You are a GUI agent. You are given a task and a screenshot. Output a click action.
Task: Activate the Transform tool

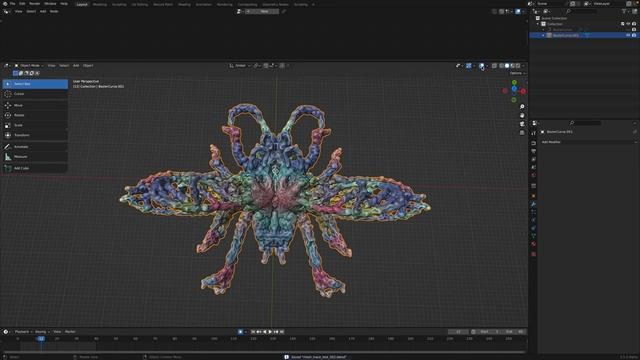pos(35,135)
